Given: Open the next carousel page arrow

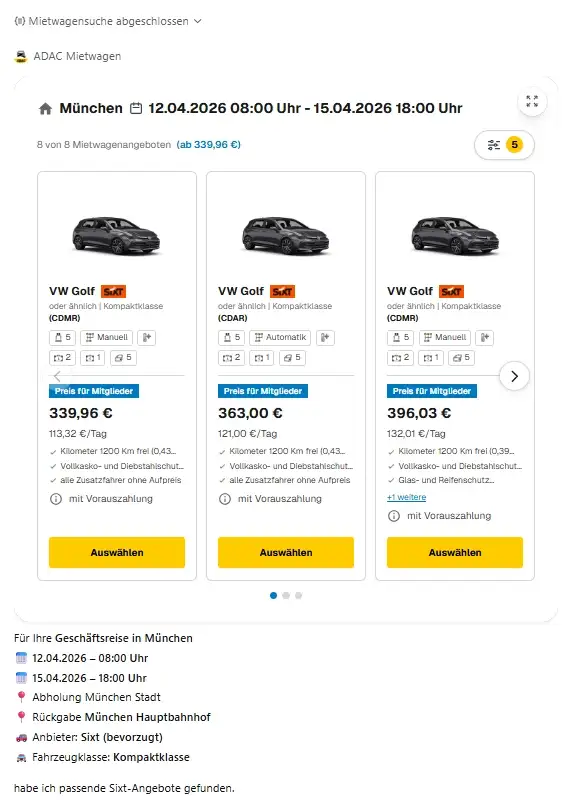Looking at the screenshot, I should 514,376.
